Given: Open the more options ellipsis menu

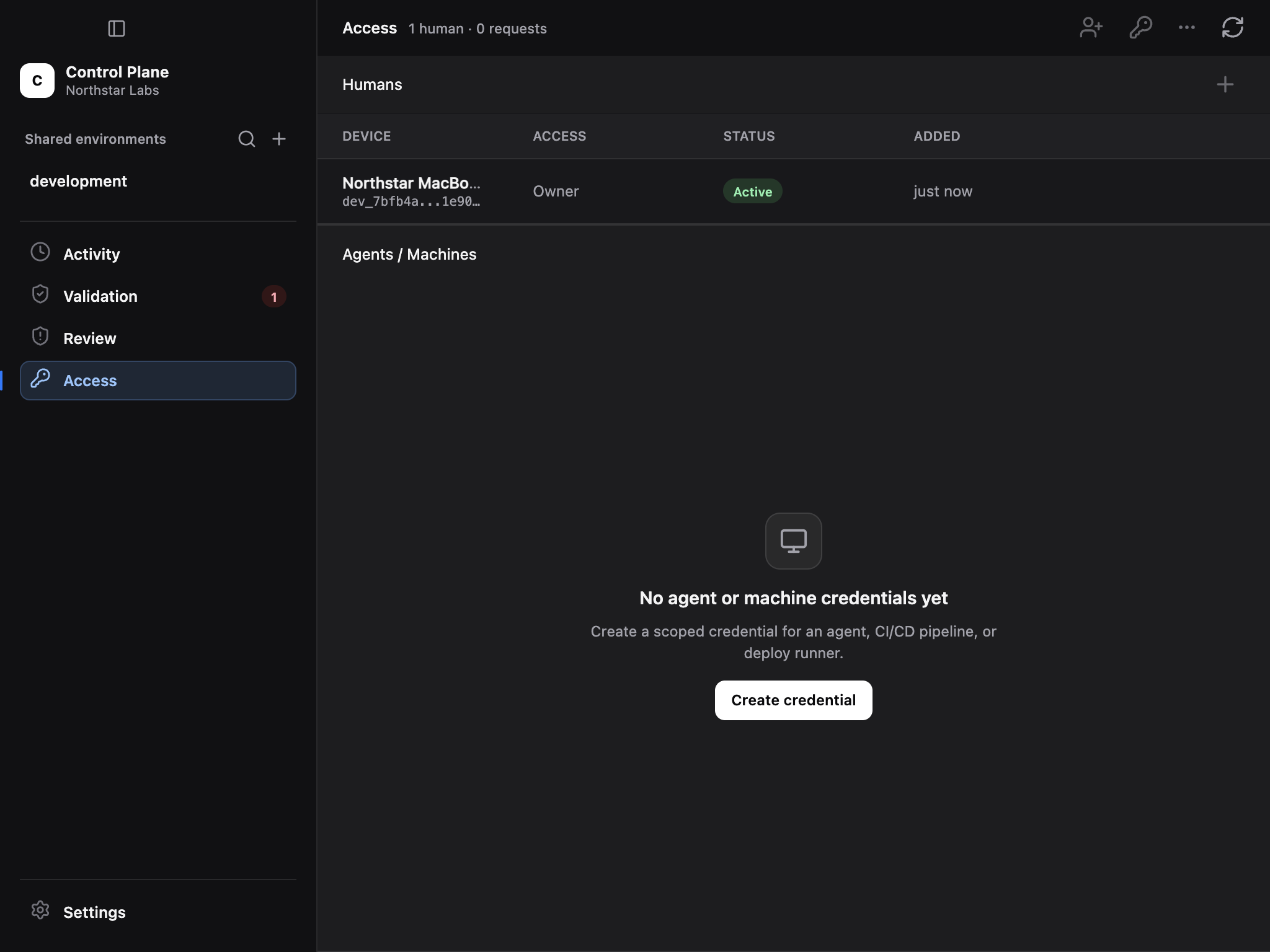Looking at the screenshot, I should [x=1187, y=28].
